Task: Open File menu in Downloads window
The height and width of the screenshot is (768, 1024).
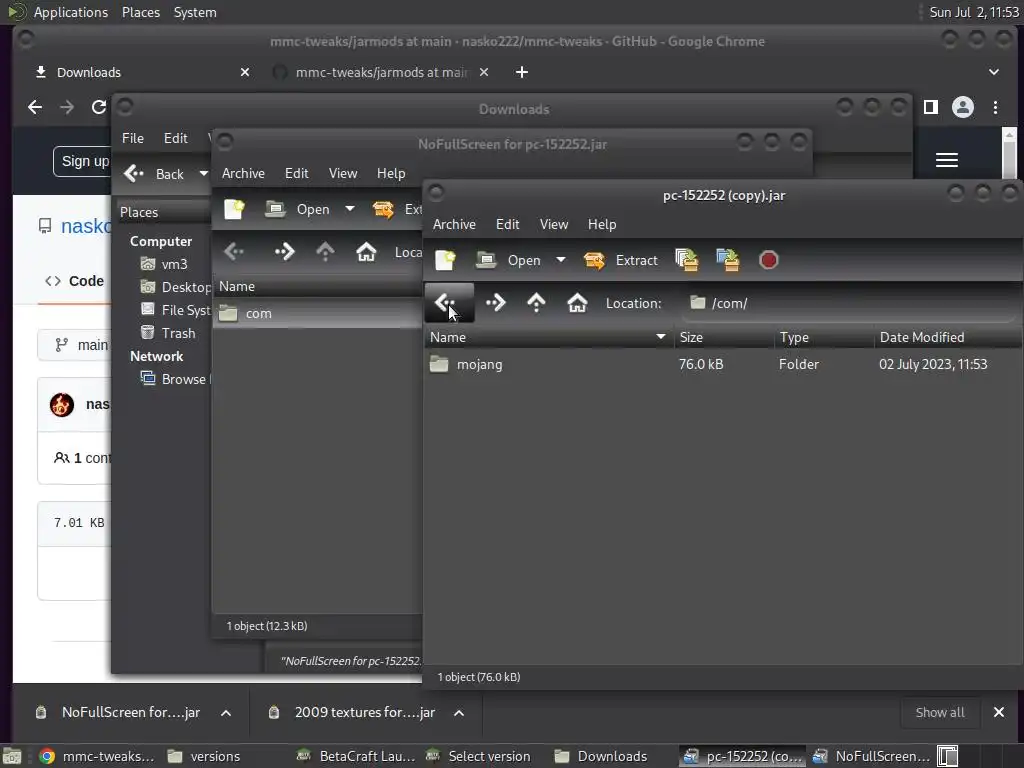Action: 133,138
